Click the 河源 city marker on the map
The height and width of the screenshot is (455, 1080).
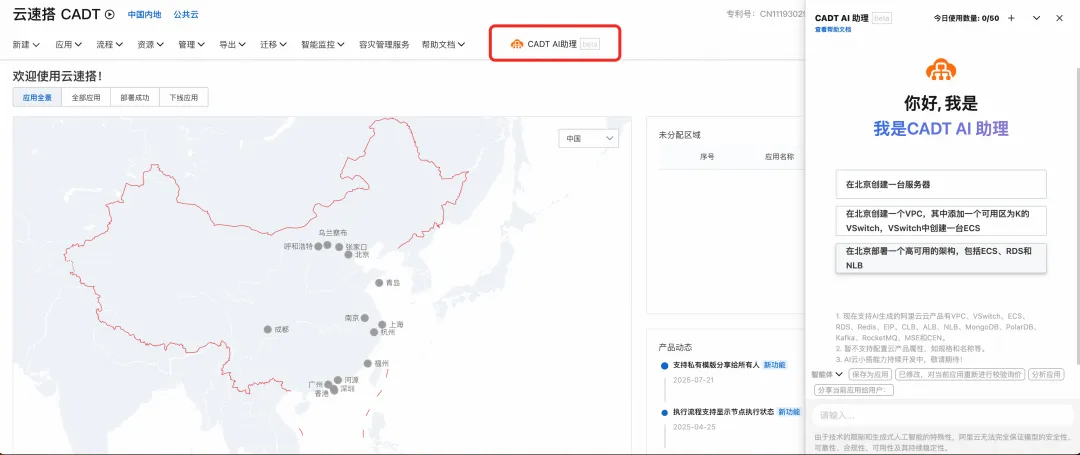pyautogui.click(x=338, y=379)
